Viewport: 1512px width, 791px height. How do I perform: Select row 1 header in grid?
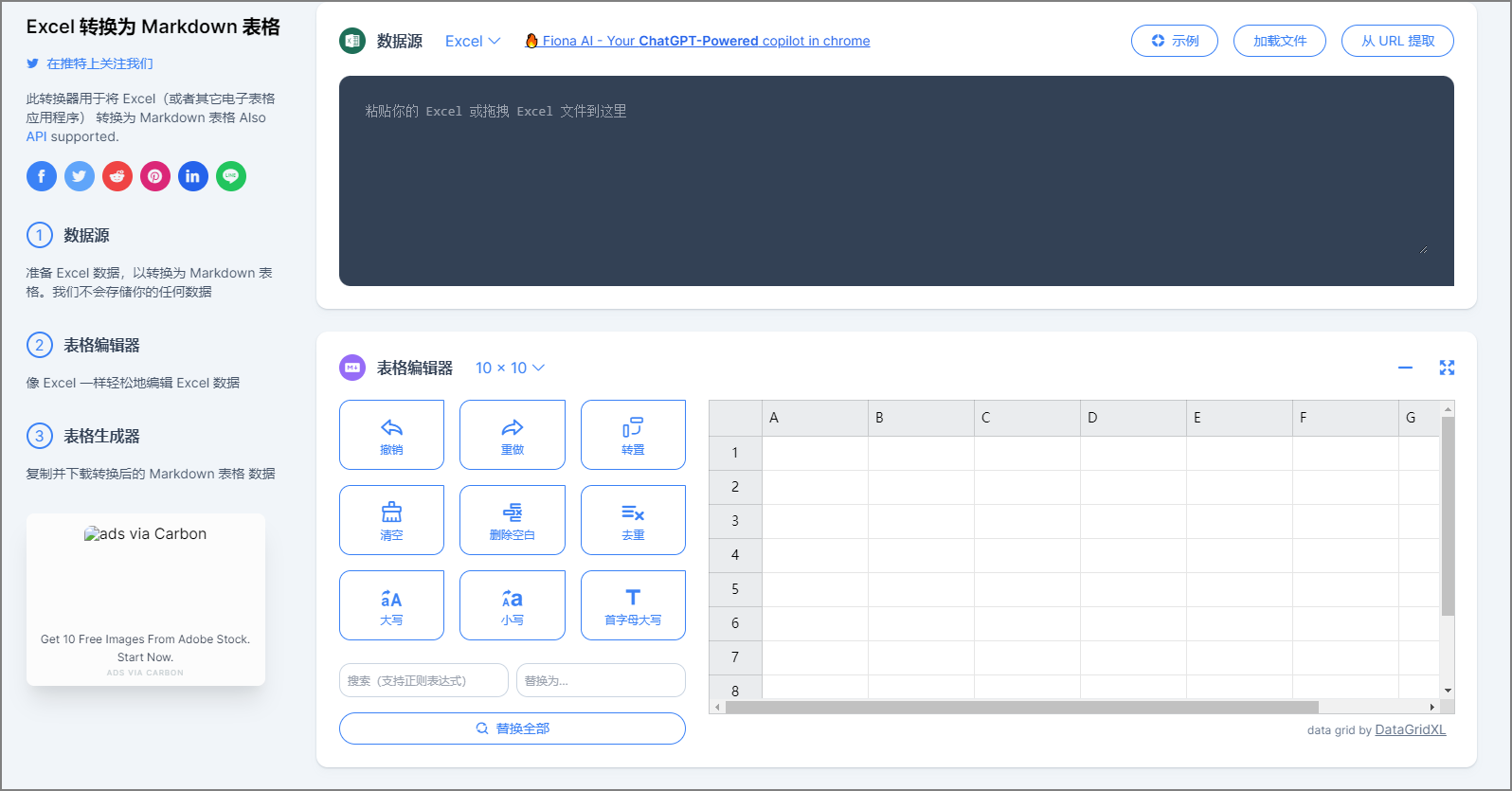735,453
